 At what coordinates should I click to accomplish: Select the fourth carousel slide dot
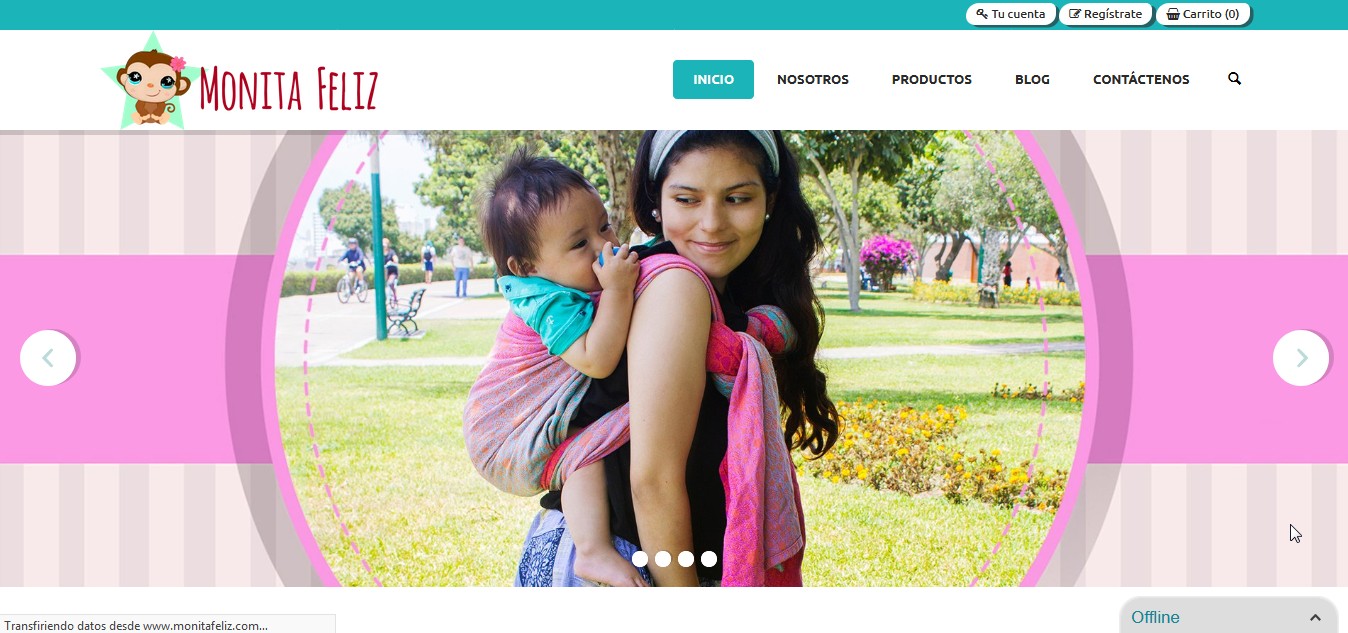tap(709, 559)
